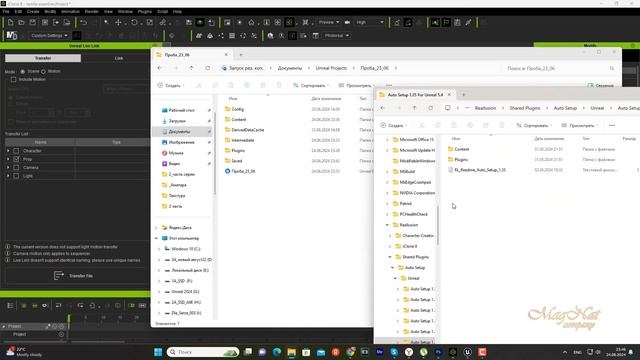Select the Motion mode radio button

(x=43, y=71)
